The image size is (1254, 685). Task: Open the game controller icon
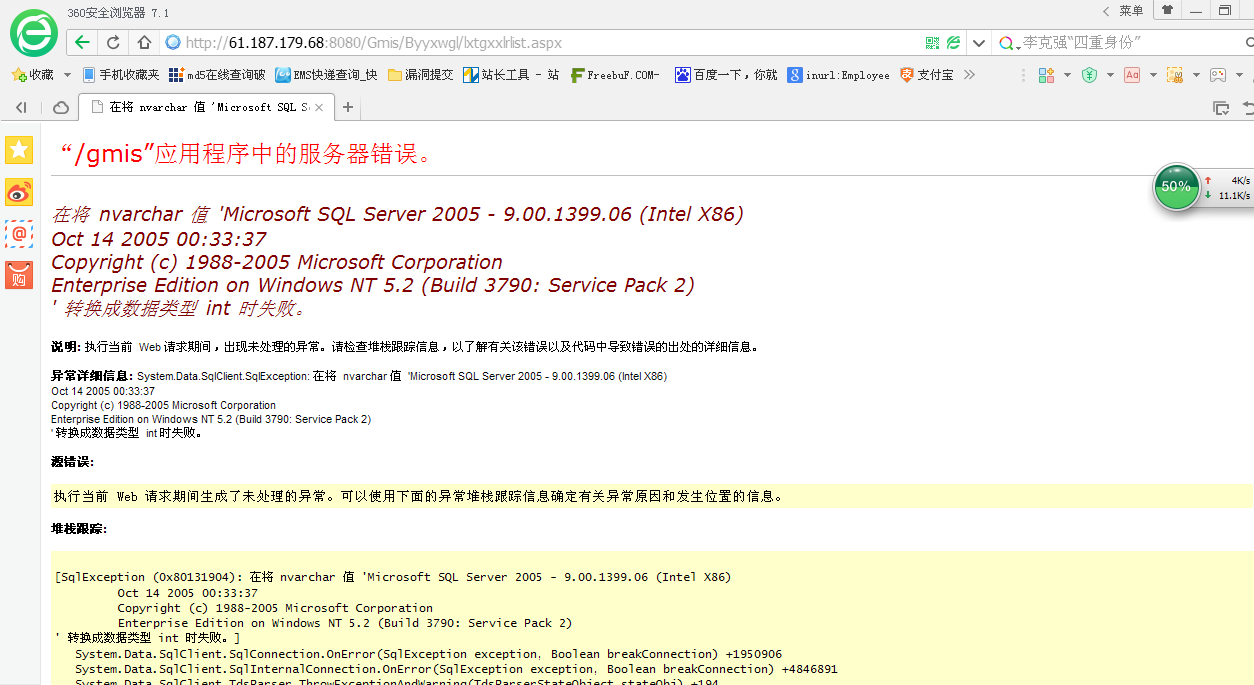click(1218, 75)
